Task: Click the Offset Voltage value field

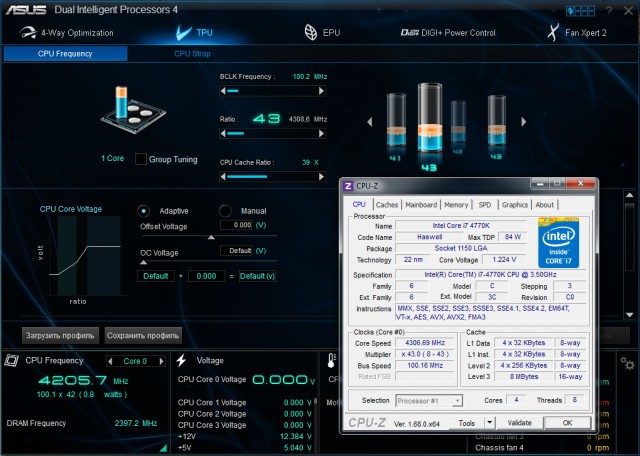Action: click(236, 225)
